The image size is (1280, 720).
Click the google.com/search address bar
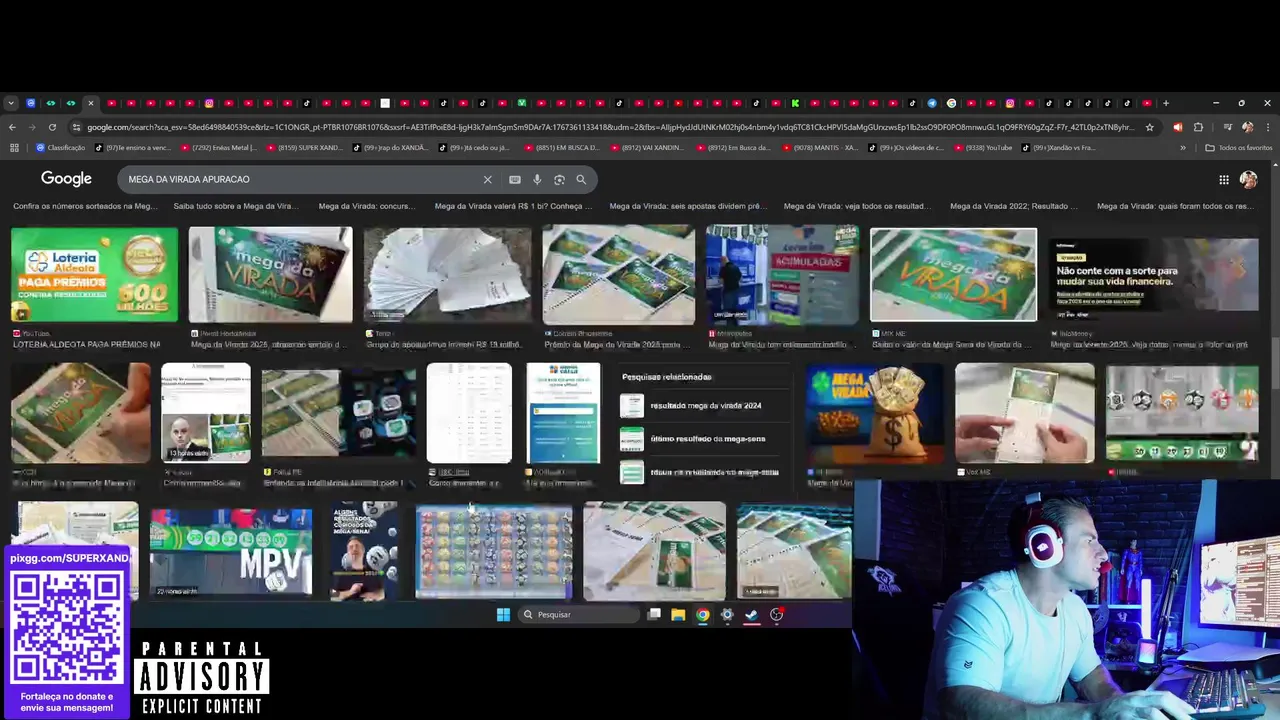point(610,127)
